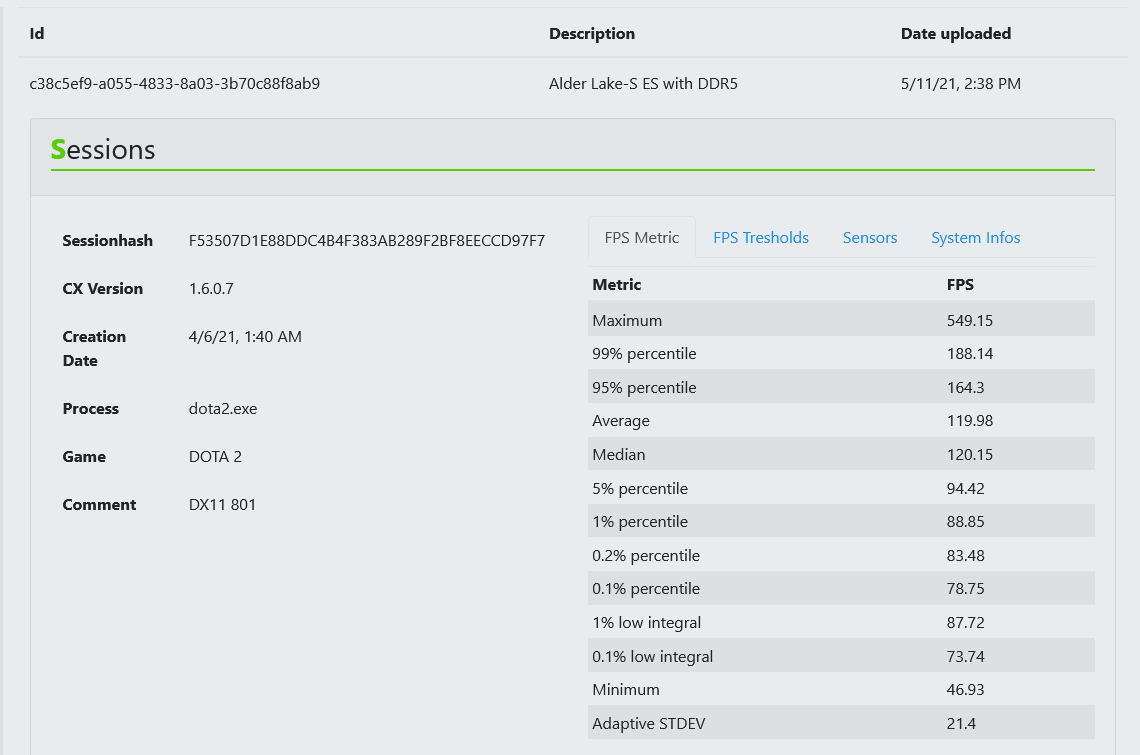Click the 0.1% percentile label
This screenshot has height=755, width=1140.
(646, 588)
